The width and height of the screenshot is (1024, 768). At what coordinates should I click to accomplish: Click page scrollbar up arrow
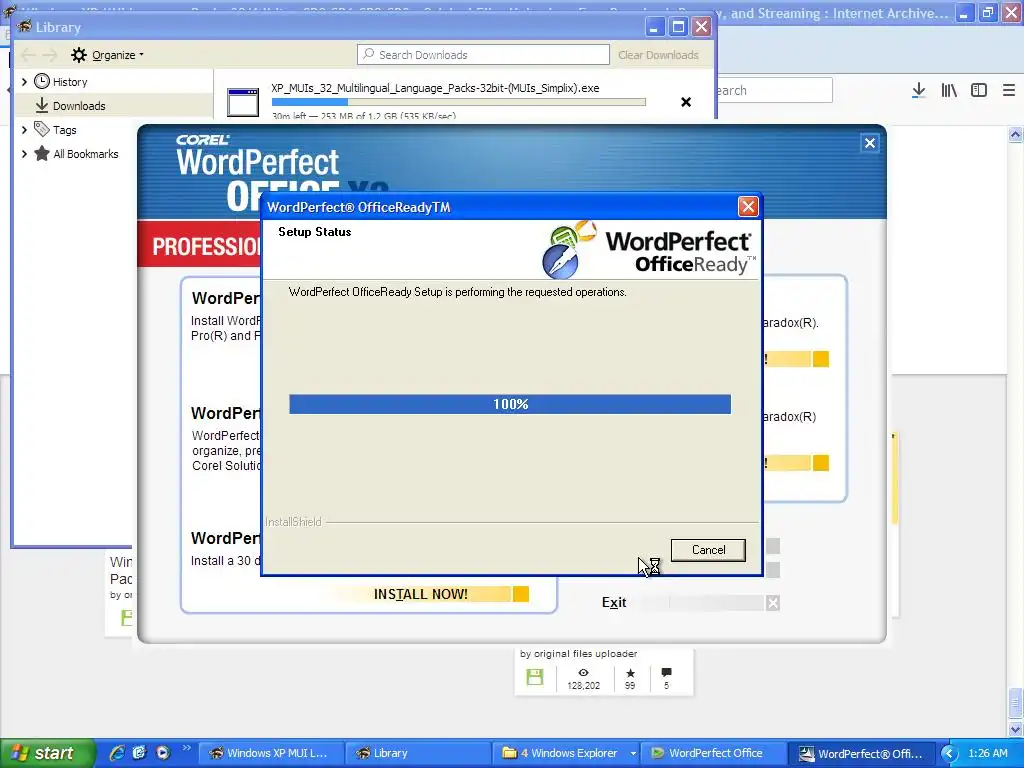coord(1015,135)
